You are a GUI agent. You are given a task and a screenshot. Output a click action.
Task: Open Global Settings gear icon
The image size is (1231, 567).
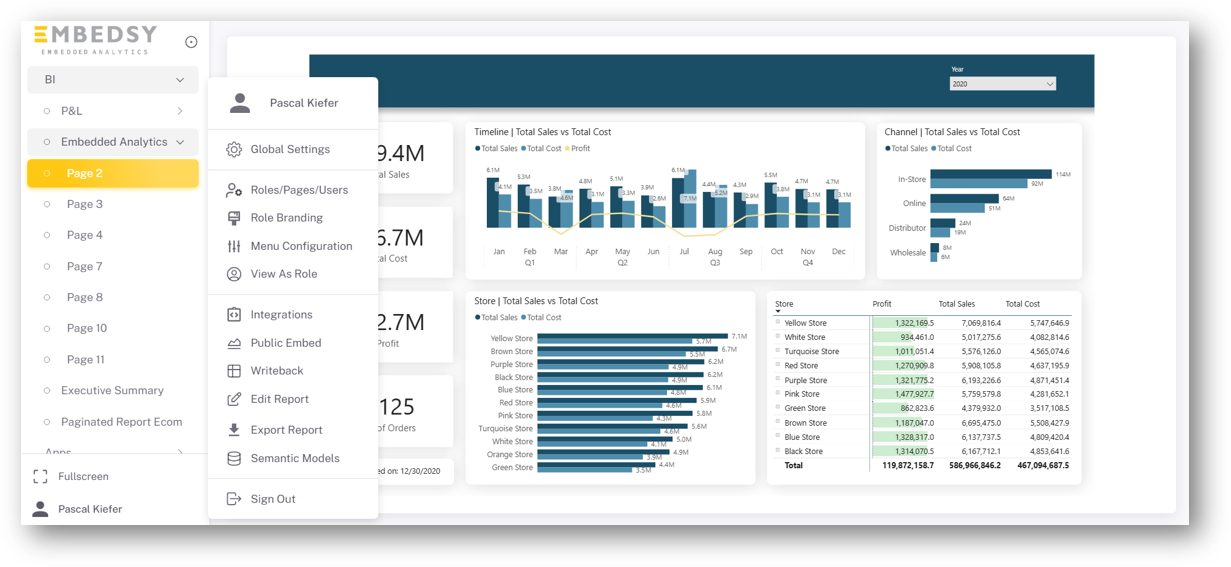coord(234,149)
